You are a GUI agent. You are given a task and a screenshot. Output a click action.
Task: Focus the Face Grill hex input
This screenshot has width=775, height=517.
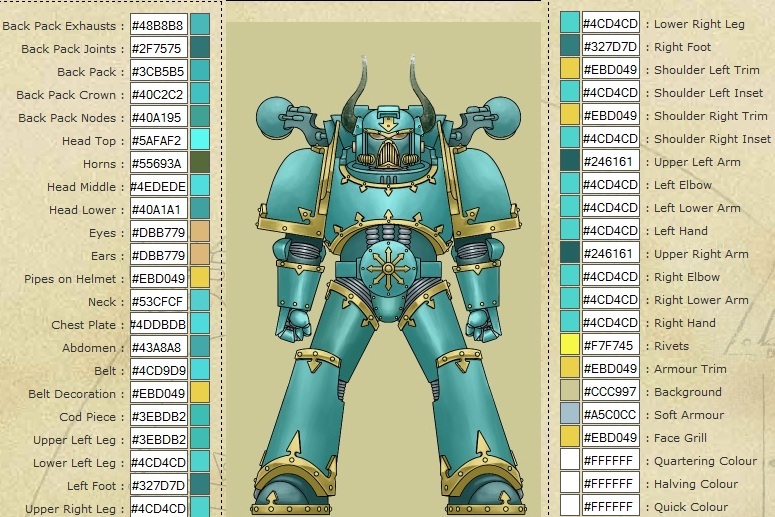click(610, 438)
